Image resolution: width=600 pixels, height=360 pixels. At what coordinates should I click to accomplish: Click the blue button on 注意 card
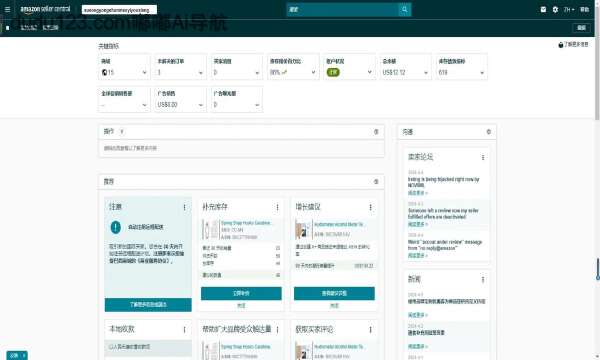pos(148,305)
